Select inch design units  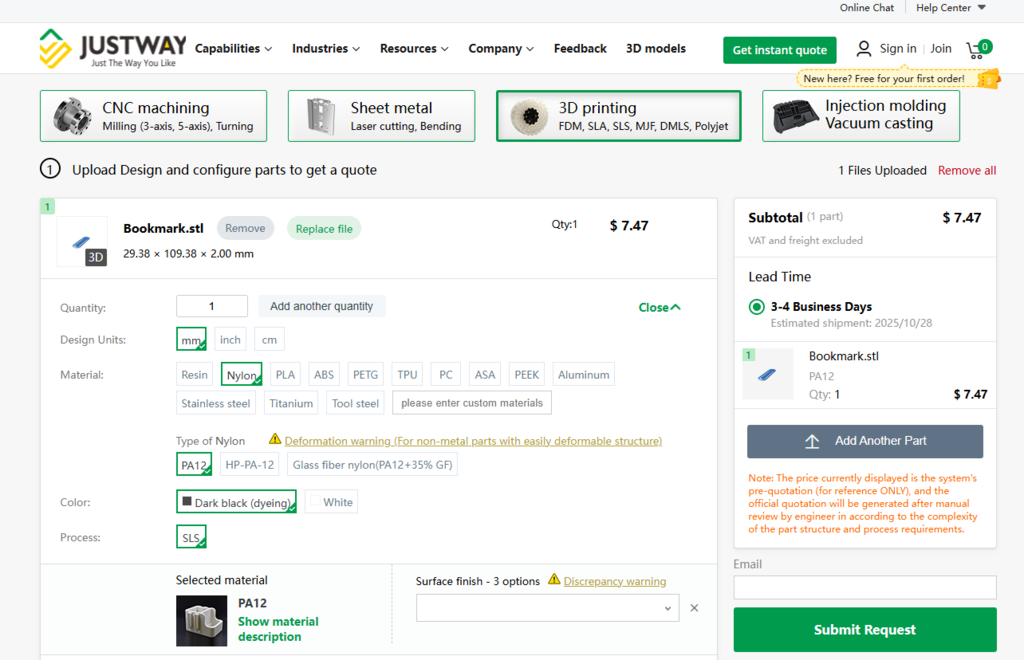(x=230, y=339)
